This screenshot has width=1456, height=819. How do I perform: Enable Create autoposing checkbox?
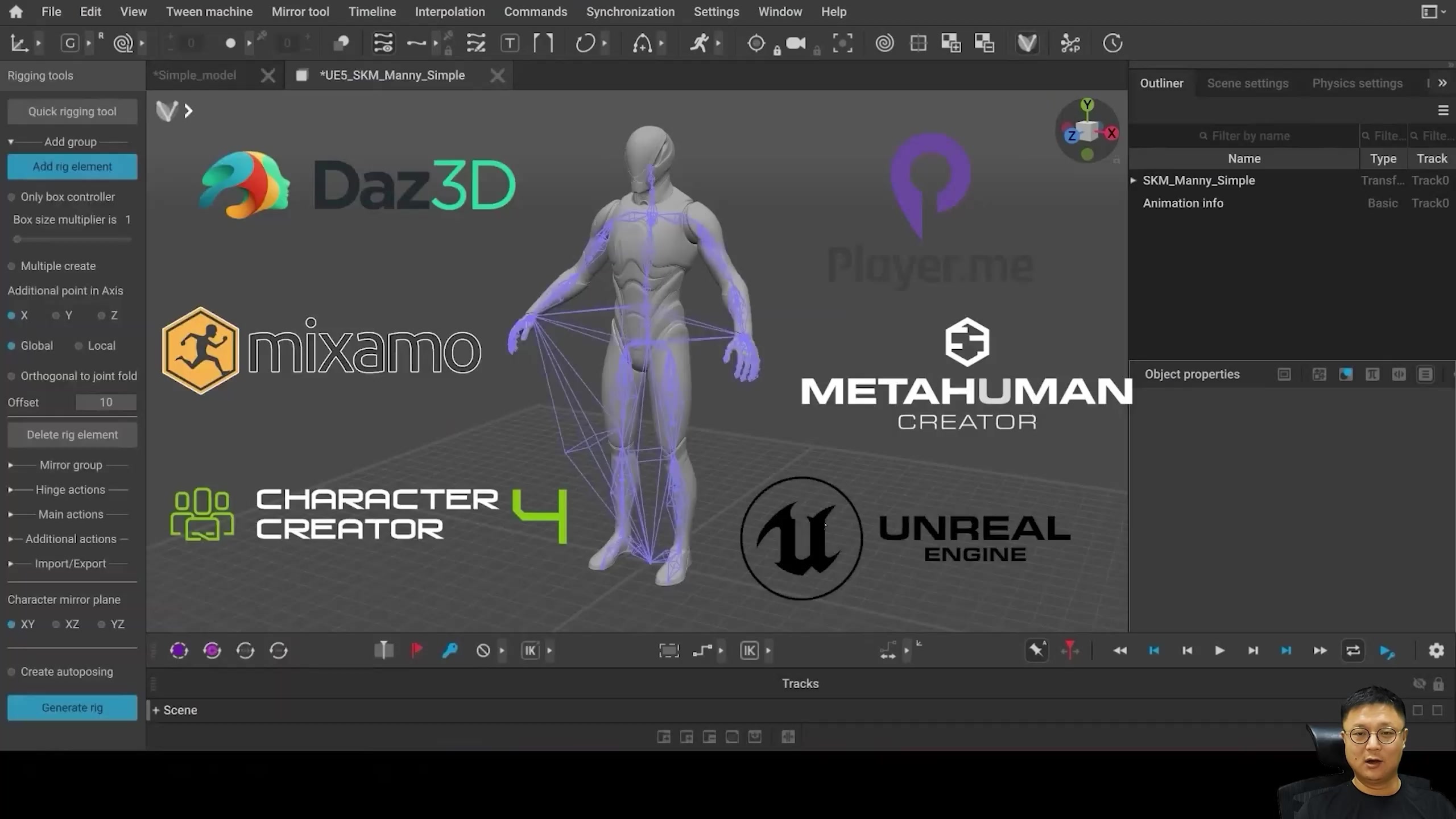pos(11,672)
